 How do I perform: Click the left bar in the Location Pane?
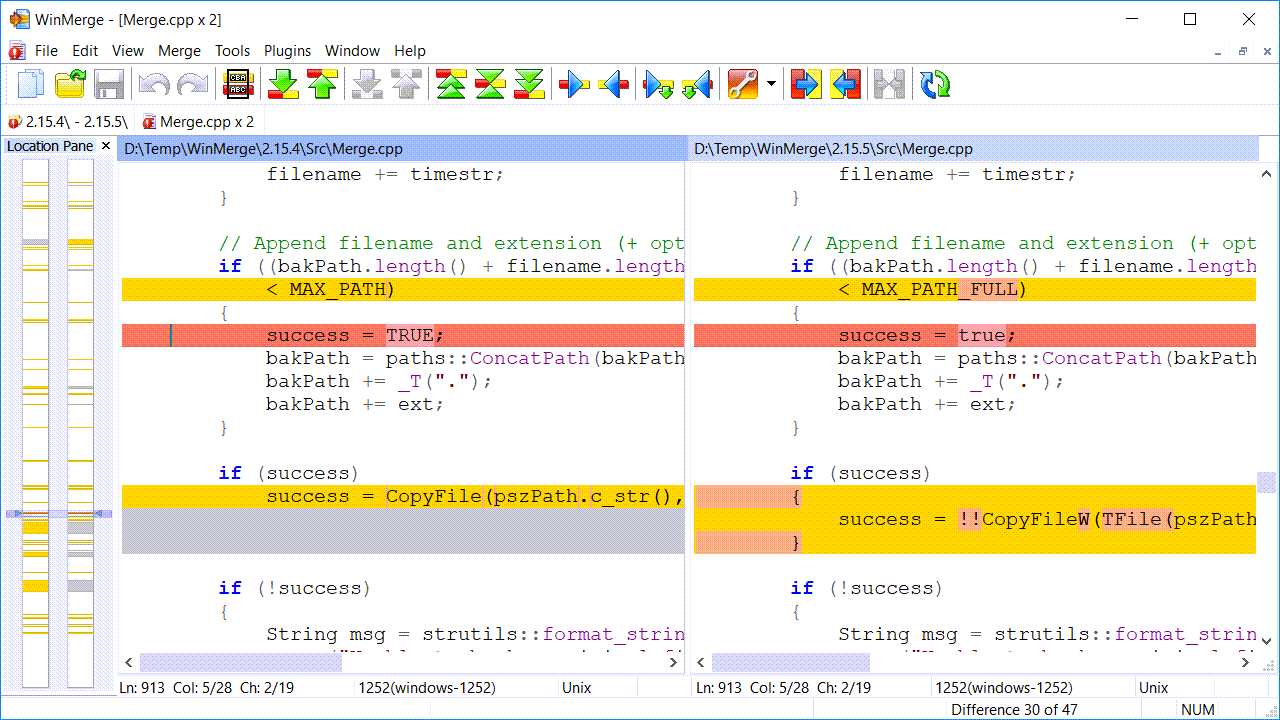[x=35, y=423]
